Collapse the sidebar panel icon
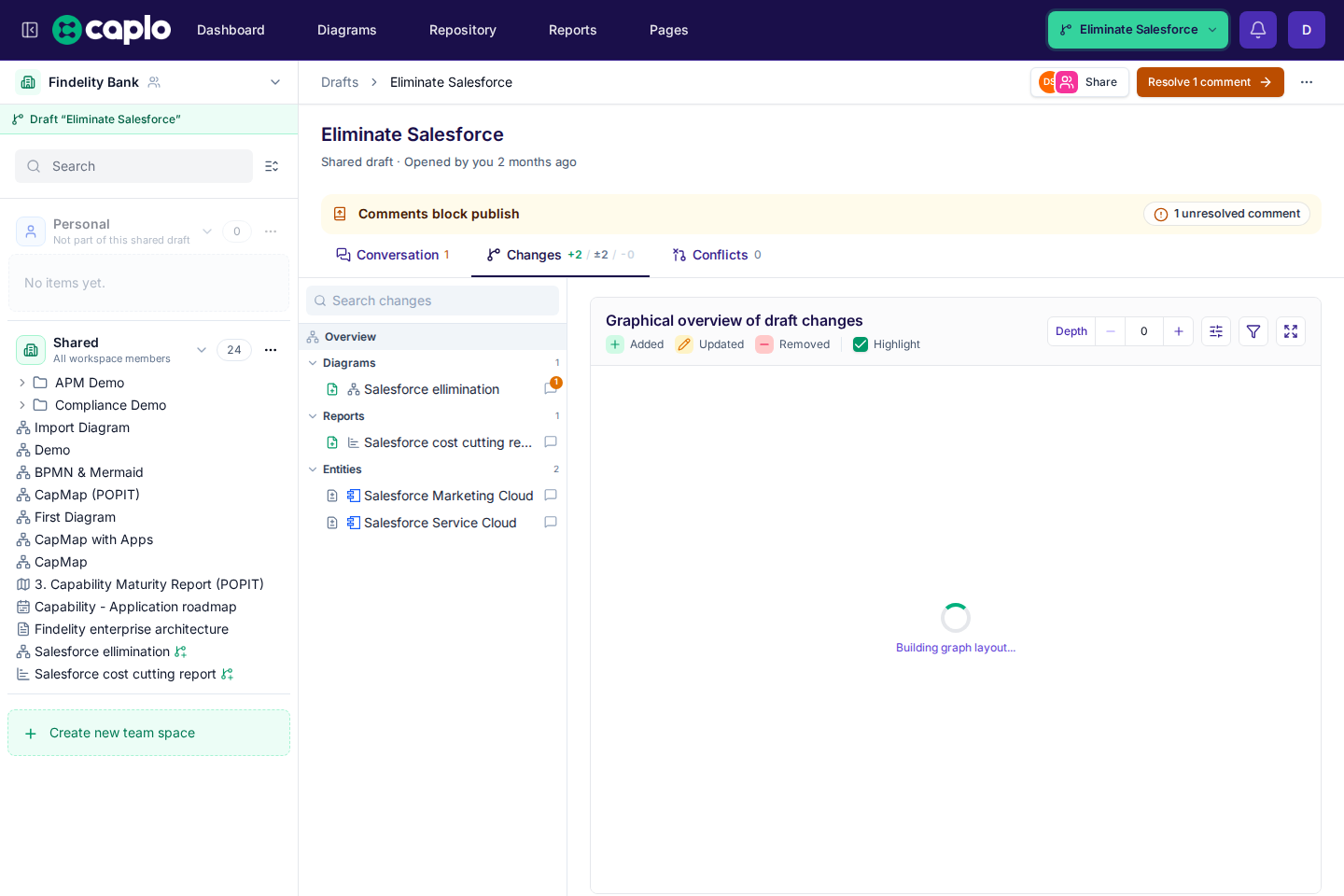Screen dimensions: 1344x896 [30, 30]
